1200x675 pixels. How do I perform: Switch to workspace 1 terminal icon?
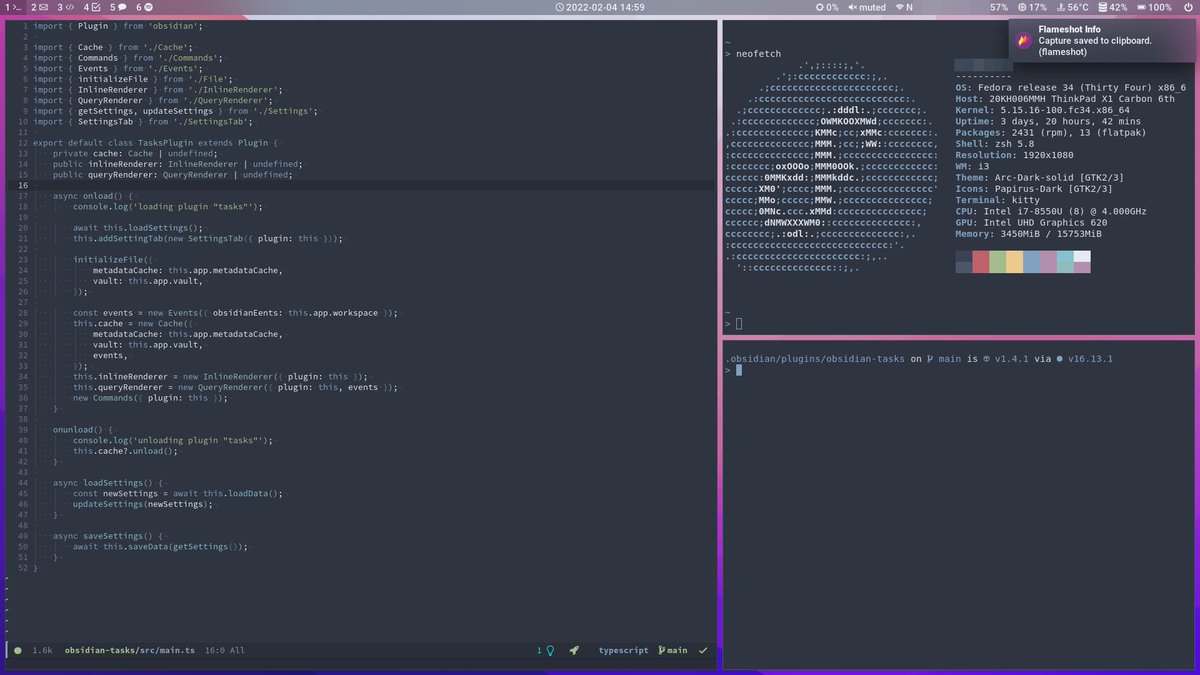point(15,7)
